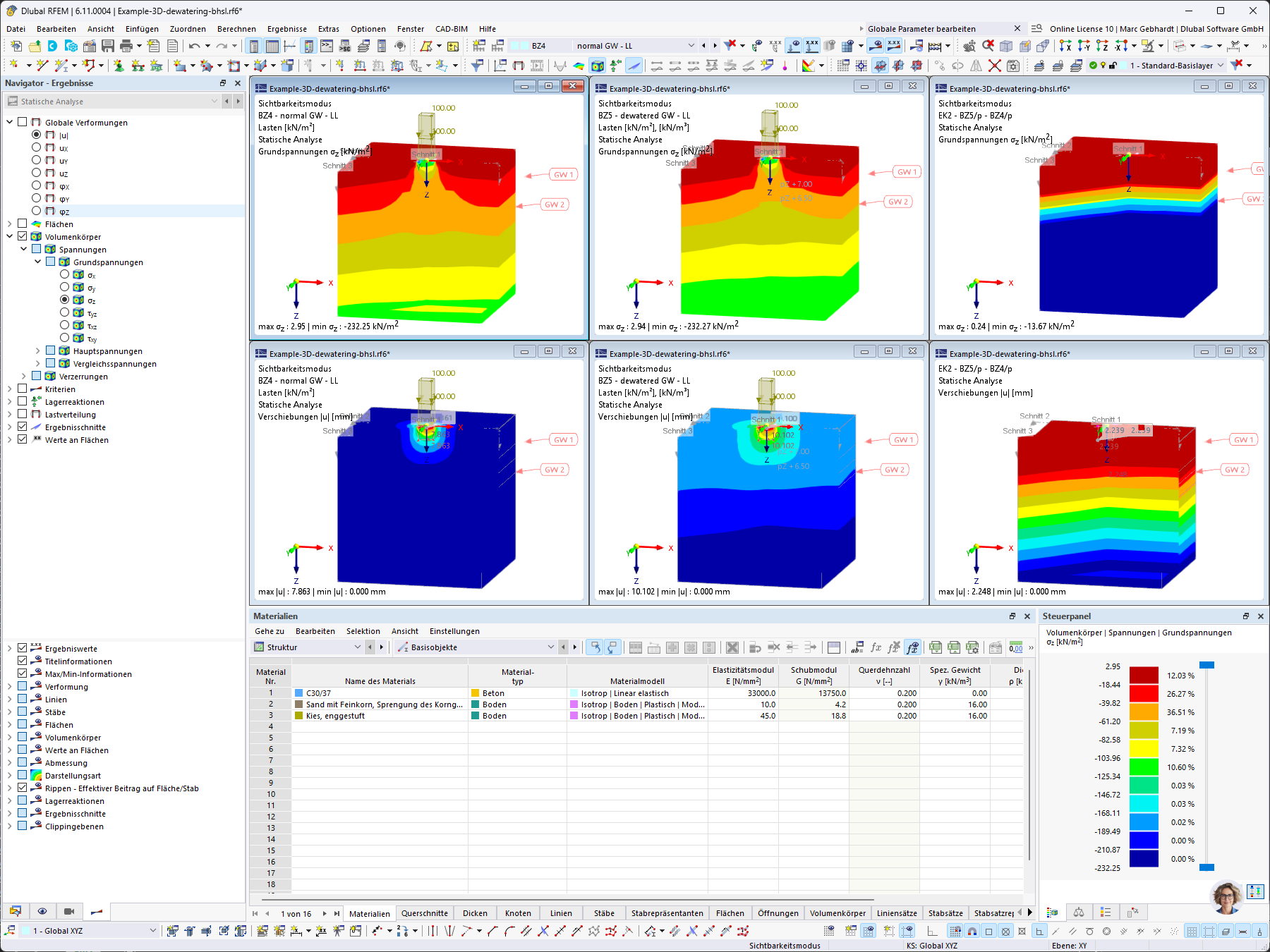This screenshot has width=1270, height=952.
Task: Toggle the Ergebnisschnitte checkbox
Action: coord(22,427)
